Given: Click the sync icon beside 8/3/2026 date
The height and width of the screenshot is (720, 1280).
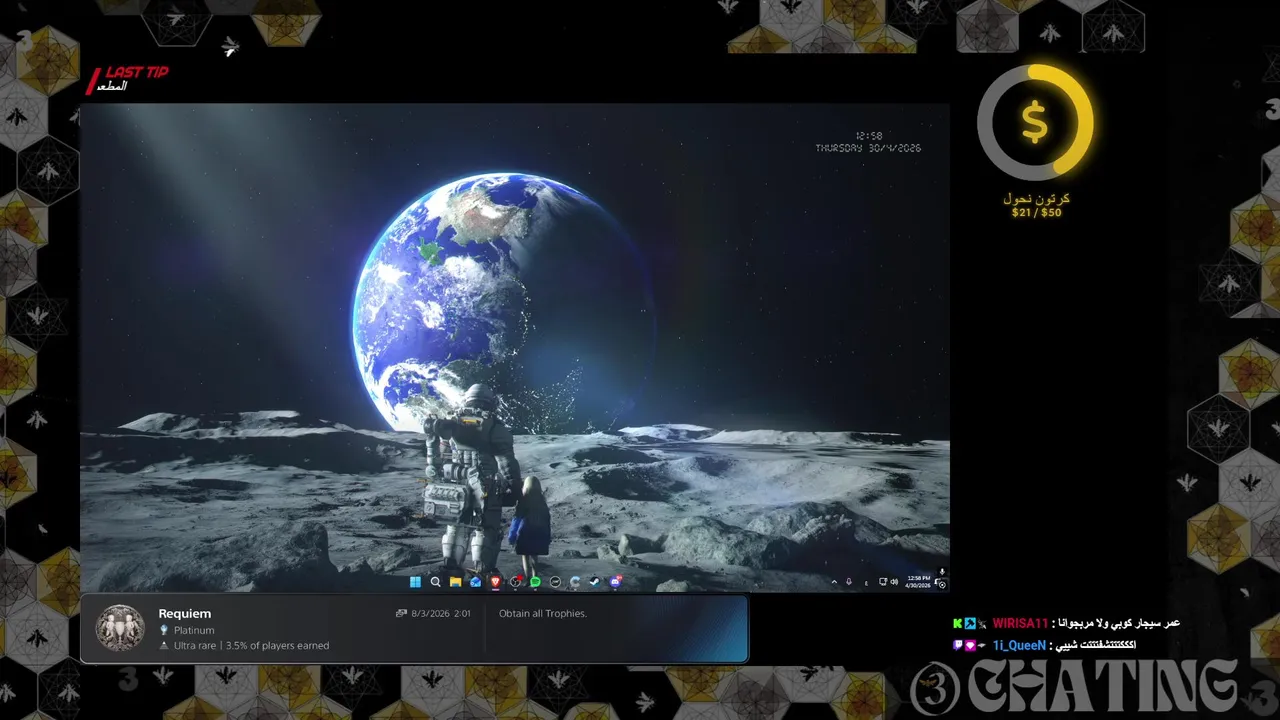Looking at the screenshot, I should pos(401,614).
